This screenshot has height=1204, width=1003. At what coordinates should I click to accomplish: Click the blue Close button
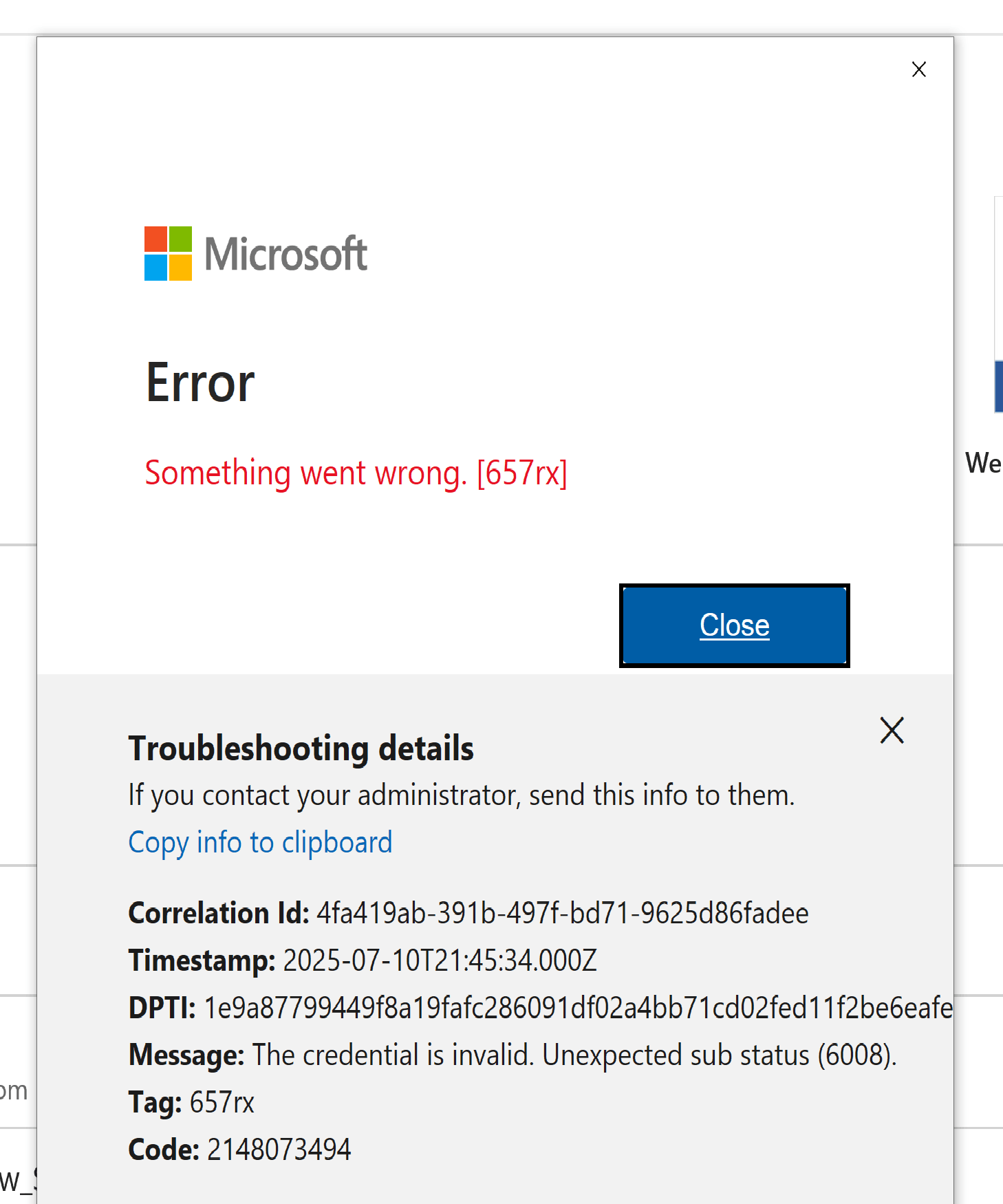pyautogui.click(x=734, y=625)
